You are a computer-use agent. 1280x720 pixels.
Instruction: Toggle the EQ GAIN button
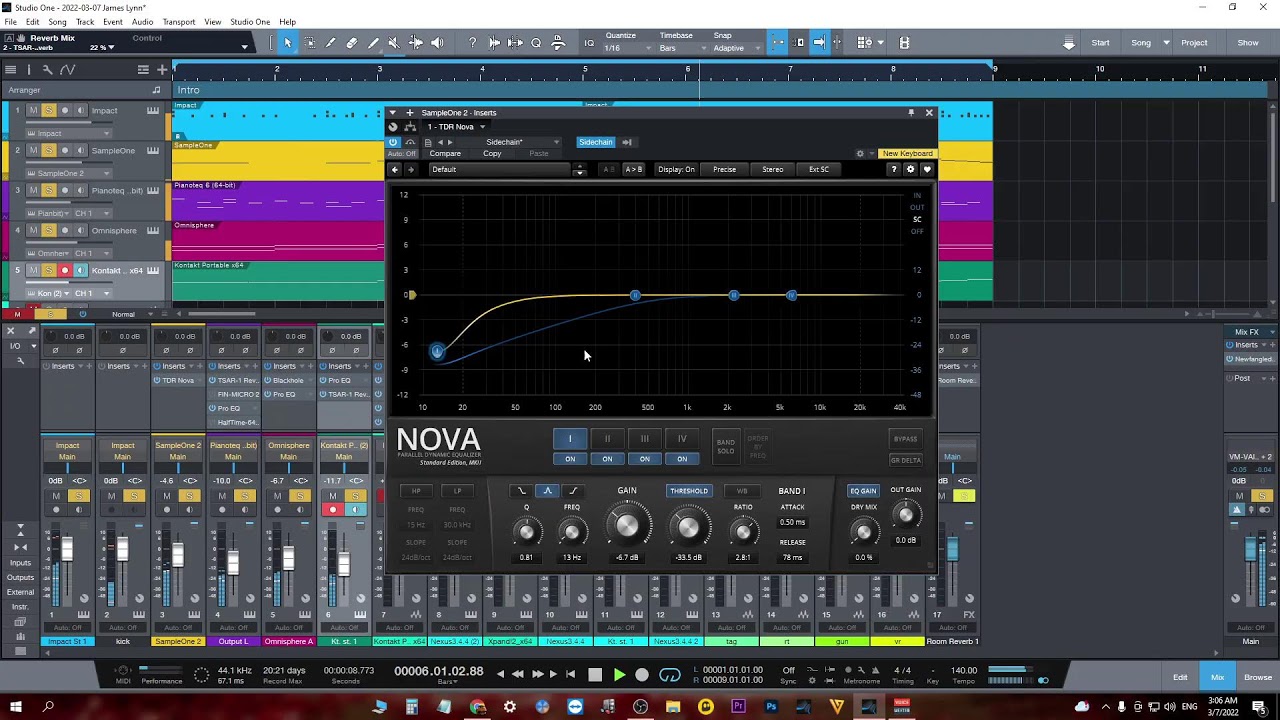pos(863,491)
